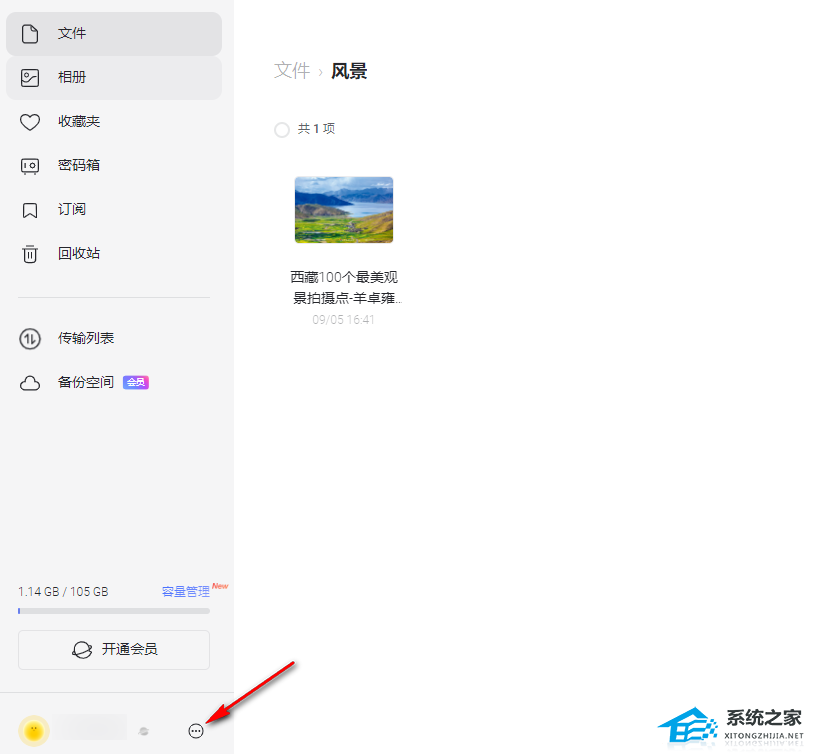The image size is (819, 754).
Task: Click the storage usage progress bar
Action: 113,610
